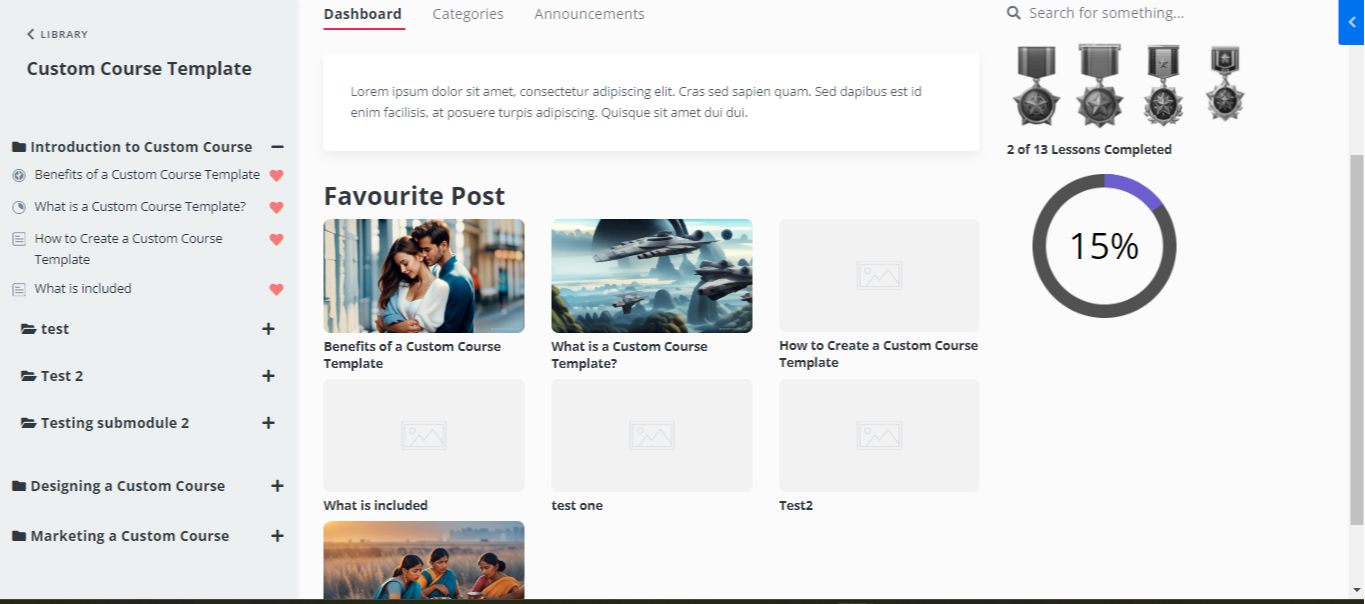Select the first achievement medal badge

(x=1035, y=85)
